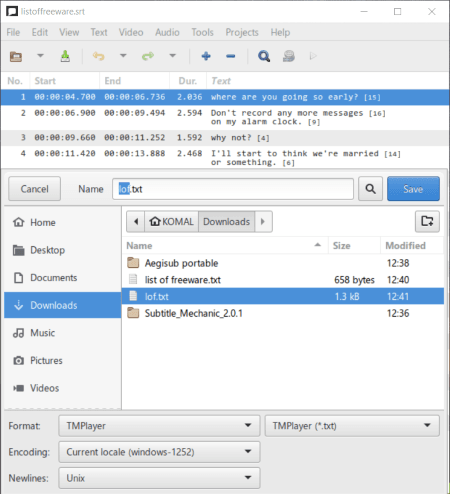Open the Aegisub portable folder
This screenshot has width=450, height=494.
pyautogui.click(x=283, y=263)
